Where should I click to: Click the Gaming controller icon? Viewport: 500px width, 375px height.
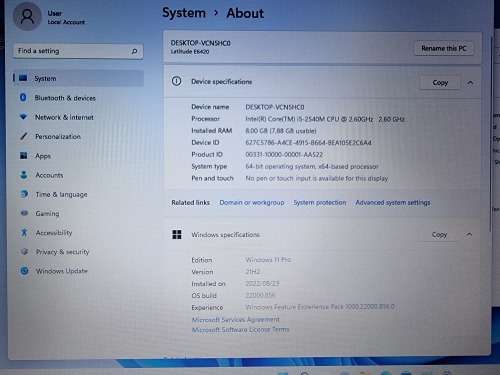tap(24, 213)
